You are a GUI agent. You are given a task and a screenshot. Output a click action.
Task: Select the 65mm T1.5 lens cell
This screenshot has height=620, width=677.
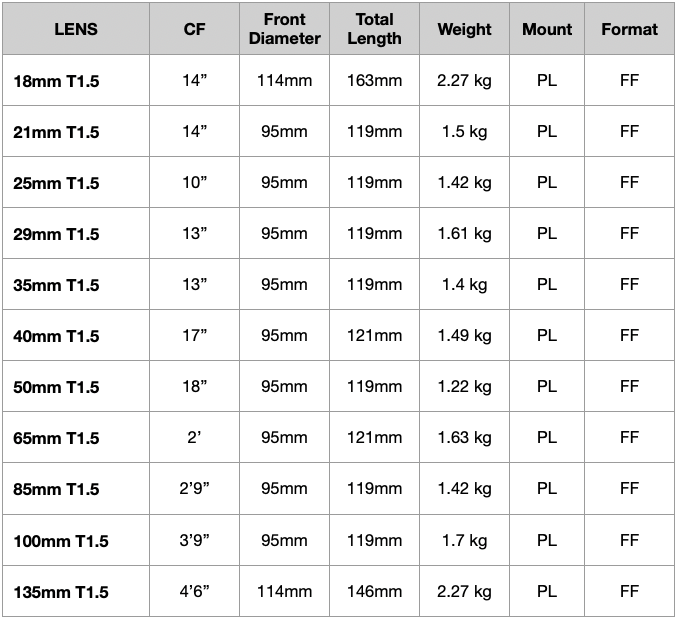click(x=56, y=438)
